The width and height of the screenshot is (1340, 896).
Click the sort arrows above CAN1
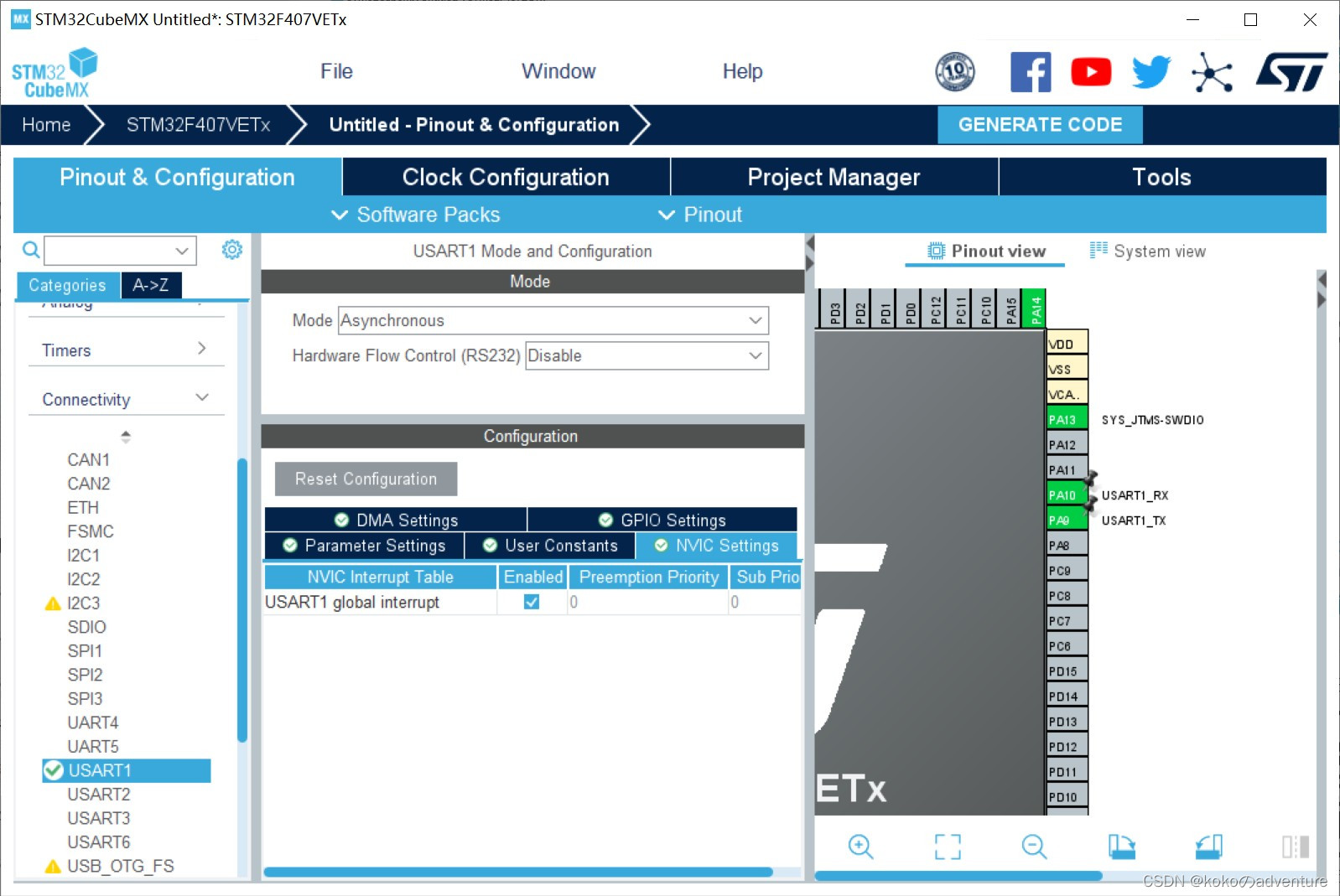[126, 437]
